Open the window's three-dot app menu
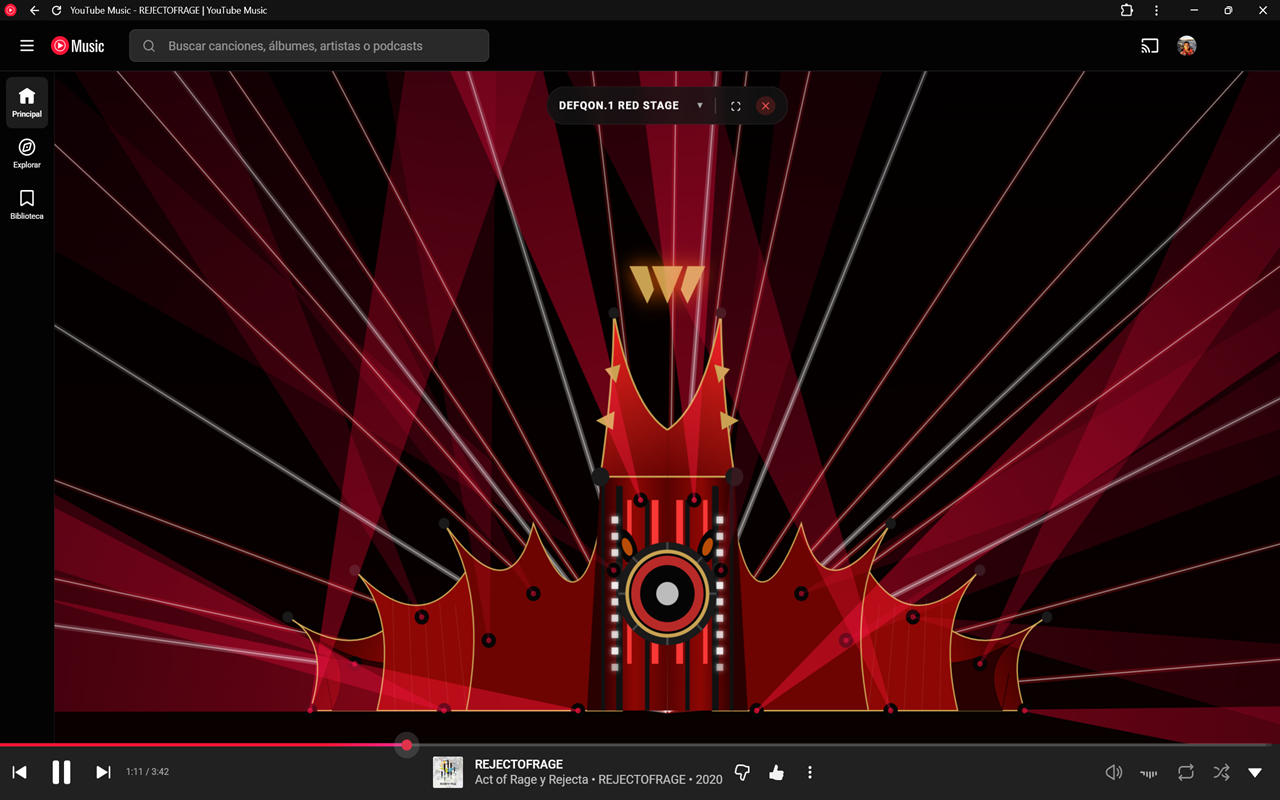Image resolution: width=1280 pixels, height=800 pixels. tap(1157, 10)
